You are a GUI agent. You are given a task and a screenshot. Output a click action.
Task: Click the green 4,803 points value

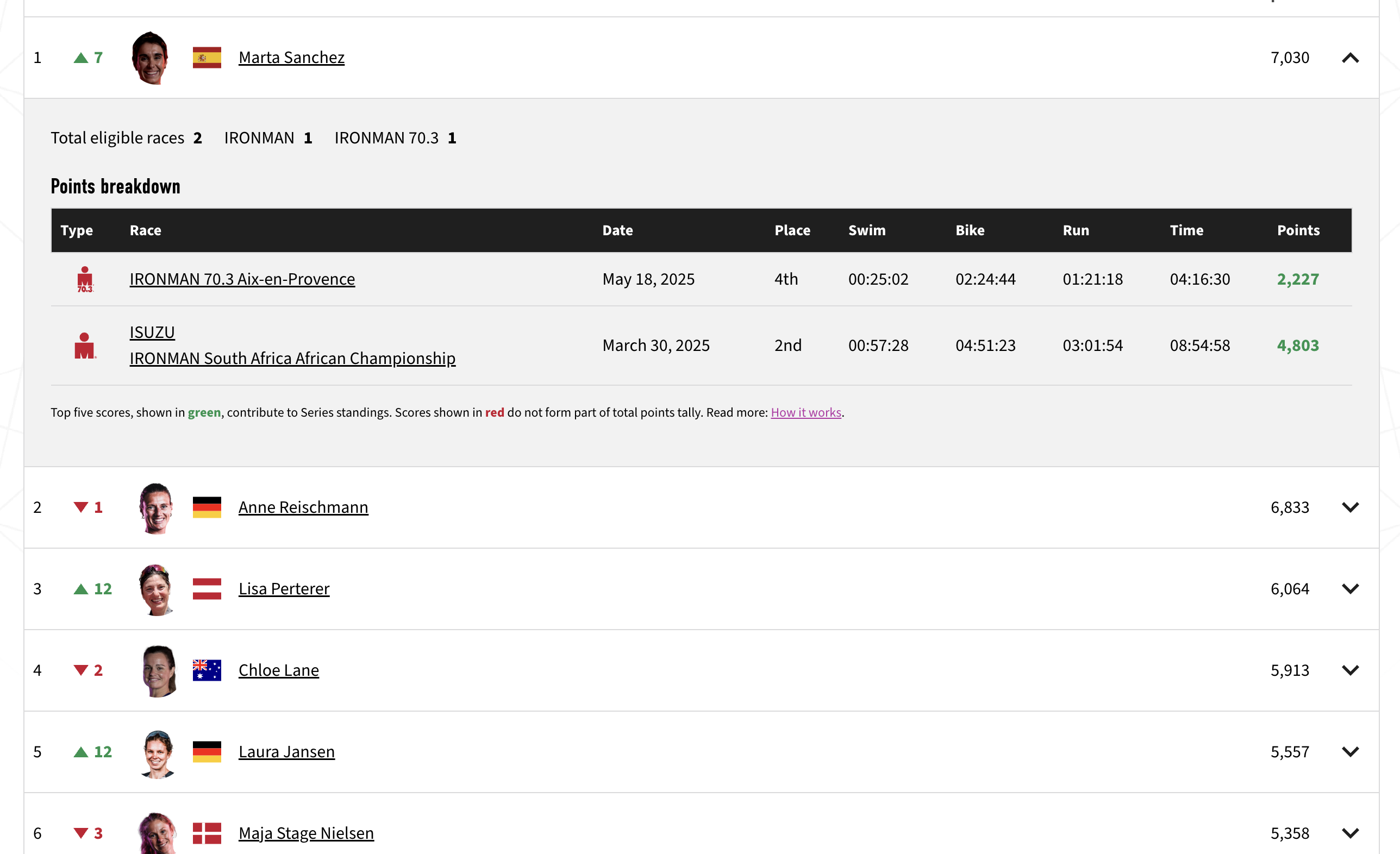(1298, 345)
